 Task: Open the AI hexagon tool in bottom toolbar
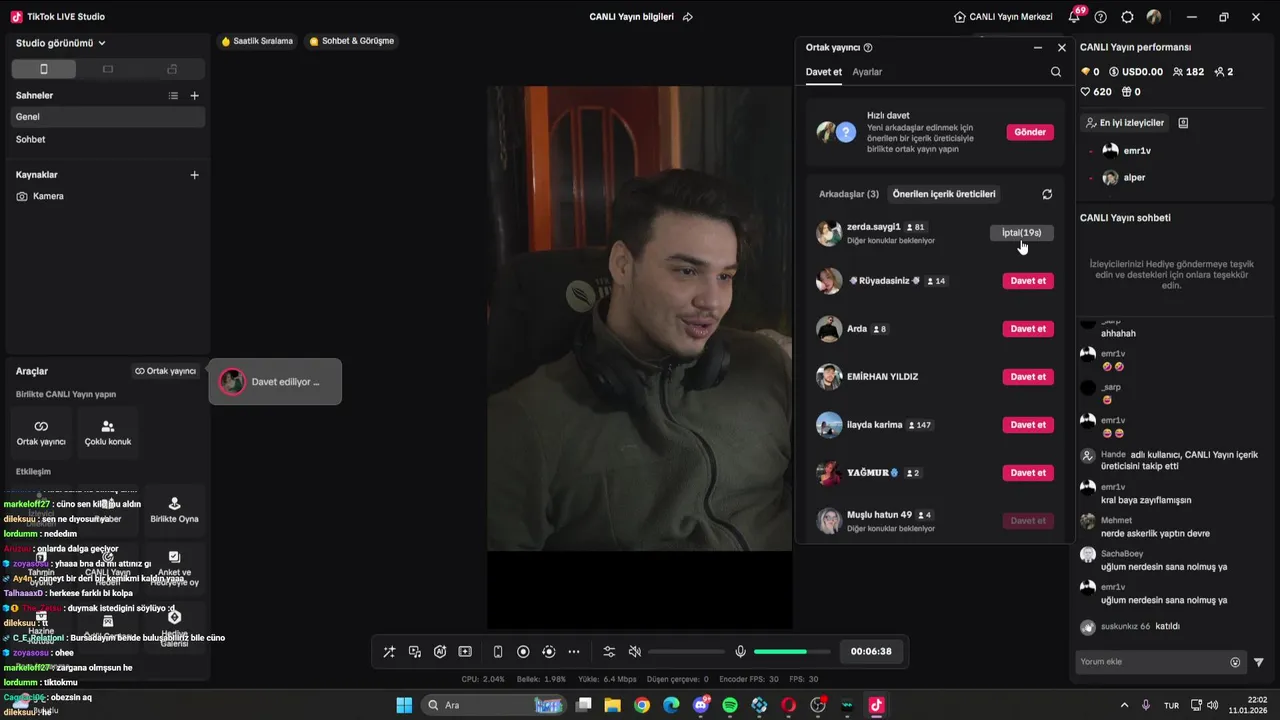pyautogui.click(x=440, y=652)
